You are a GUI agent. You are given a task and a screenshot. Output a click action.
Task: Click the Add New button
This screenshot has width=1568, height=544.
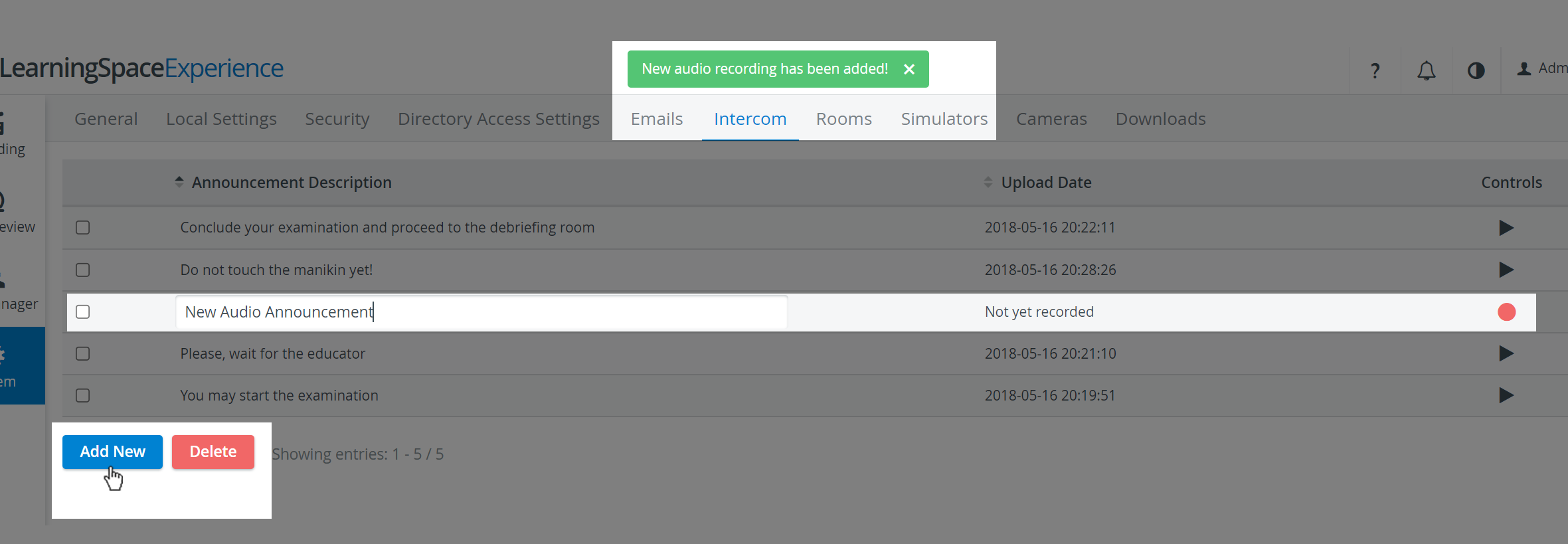coord(112,452)
